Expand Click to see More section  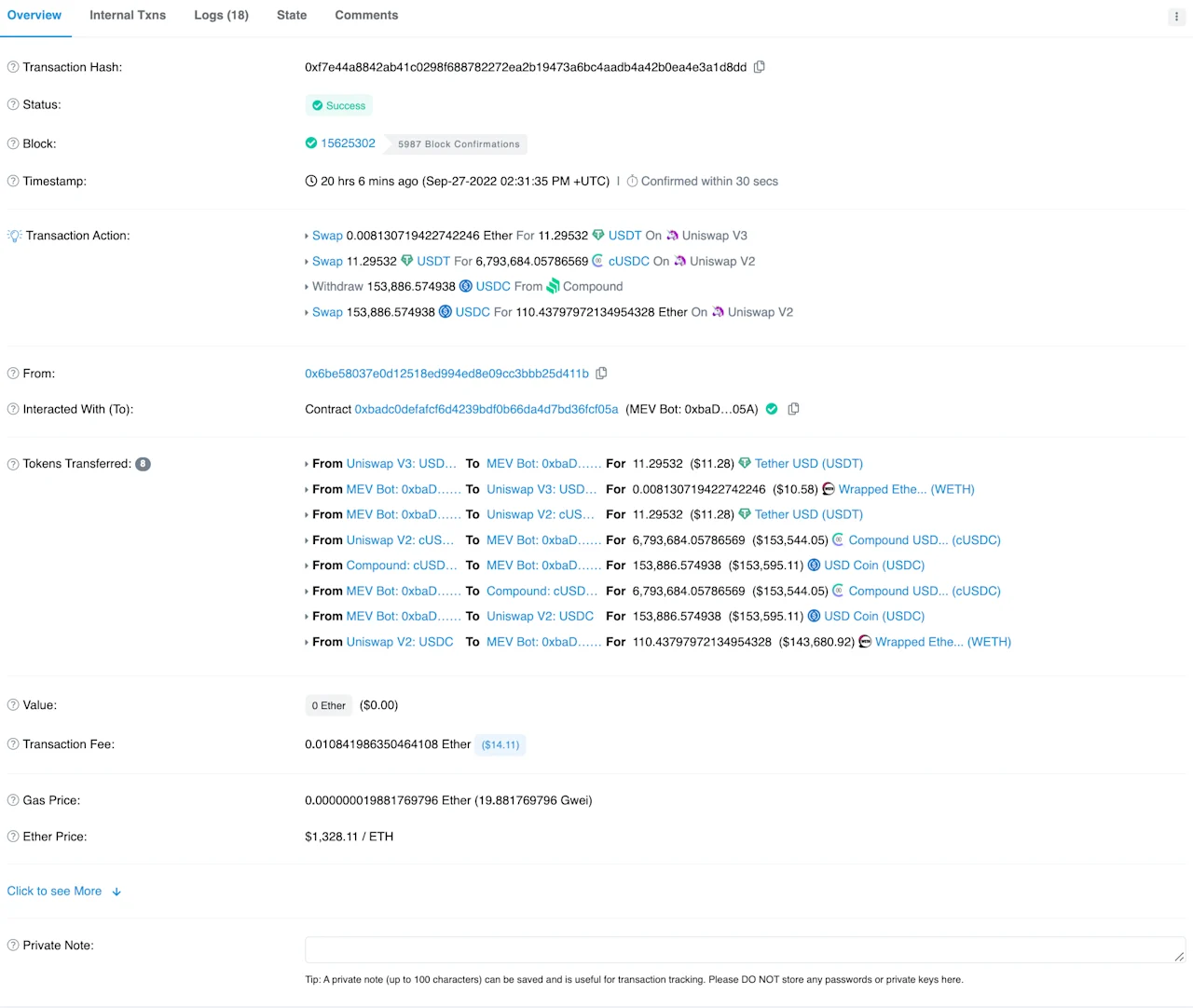point(64,892)
